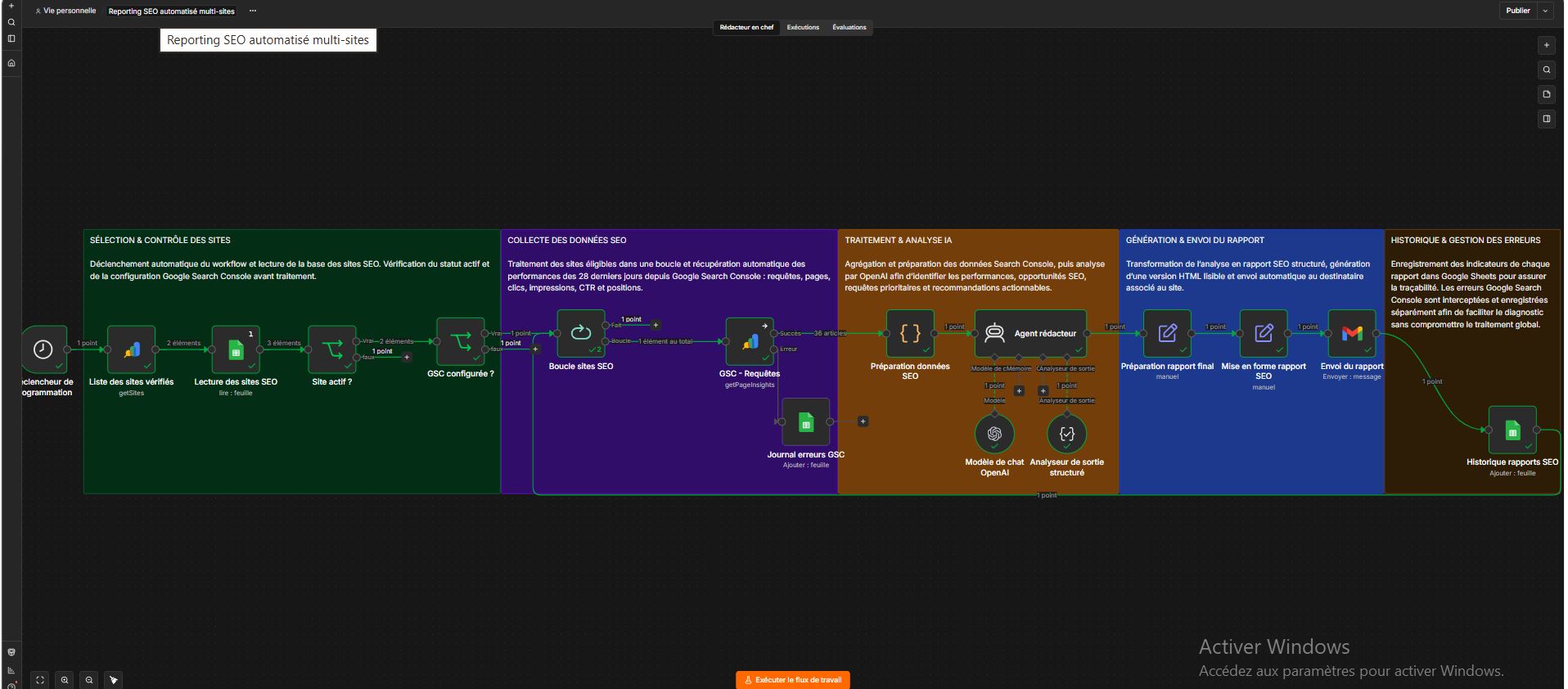Viewport: 1568px width, 689px height.
Task: Open the Lecture des sites SEO node
Action: (x=236, y=349)
